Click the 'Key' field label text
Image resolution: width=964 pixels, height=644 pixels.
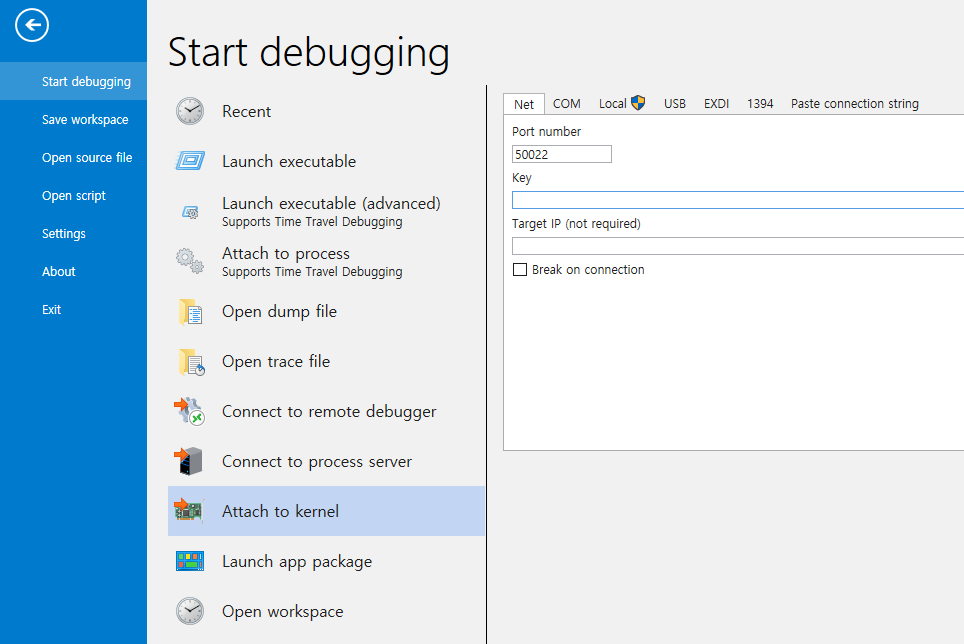[521, 178]
